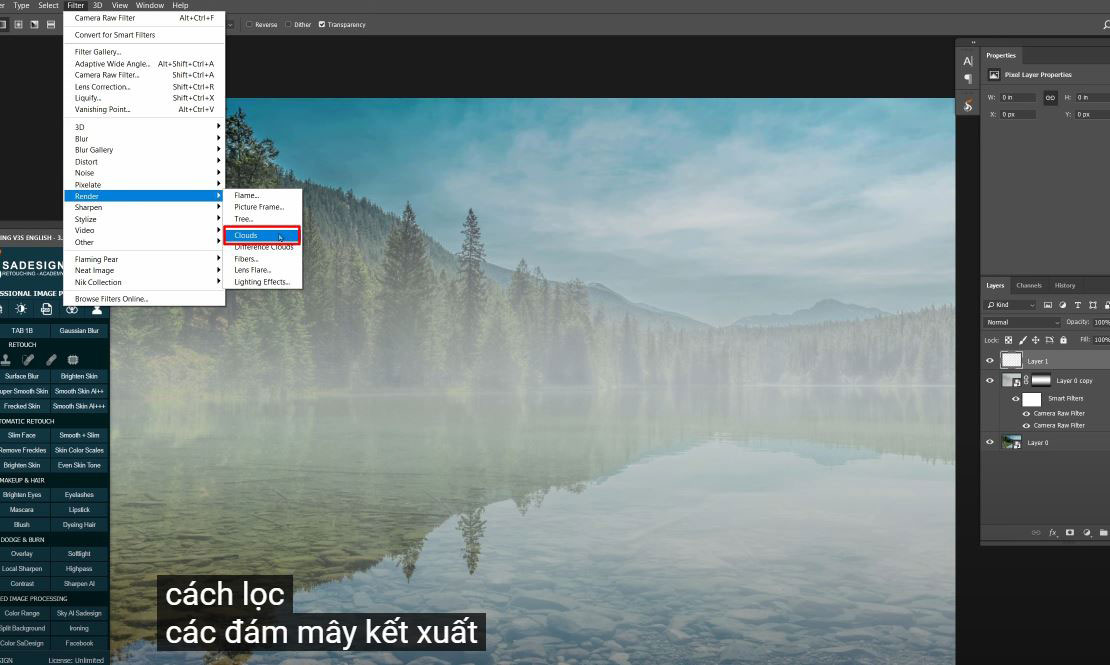Click the link layers icon
This screenshot has width=1110, height=665.
(x=1036, y=533)
